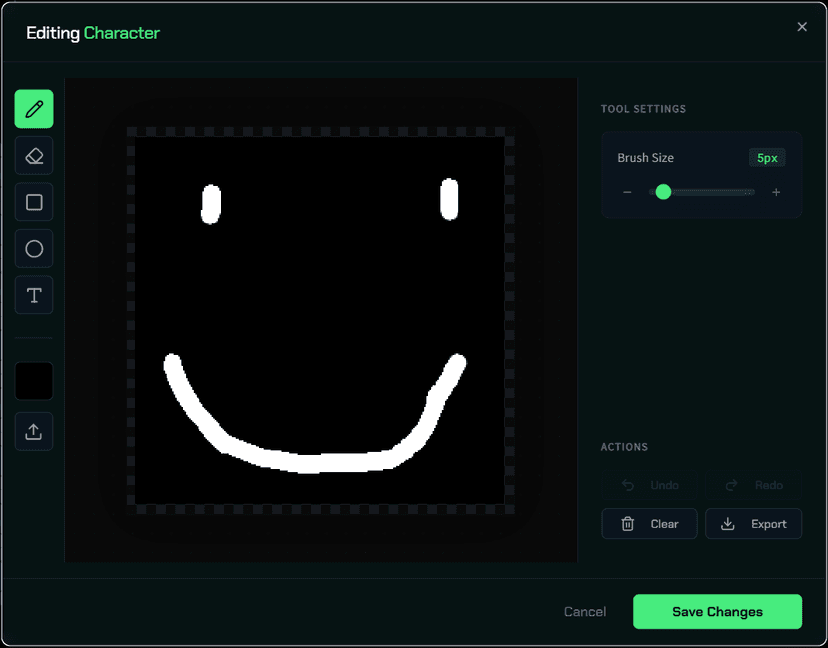Clear the drawing canvas
The width and height of the screenshot is (828, 648).
pos(649,523)
